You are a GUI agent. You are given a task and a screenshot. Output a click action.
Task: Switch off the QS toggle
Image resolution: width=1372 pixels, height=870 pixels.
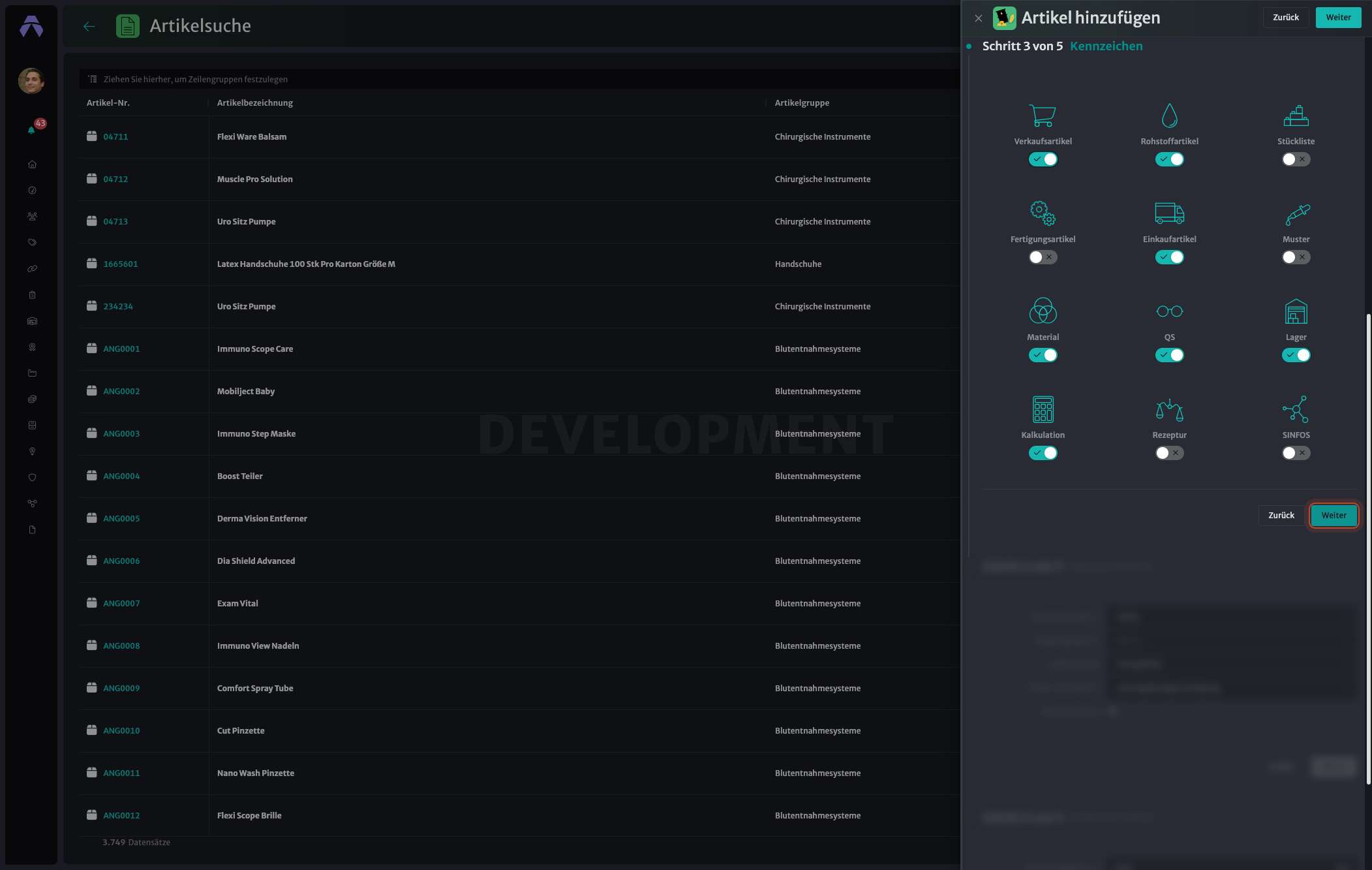click(x=1169, y=355)
